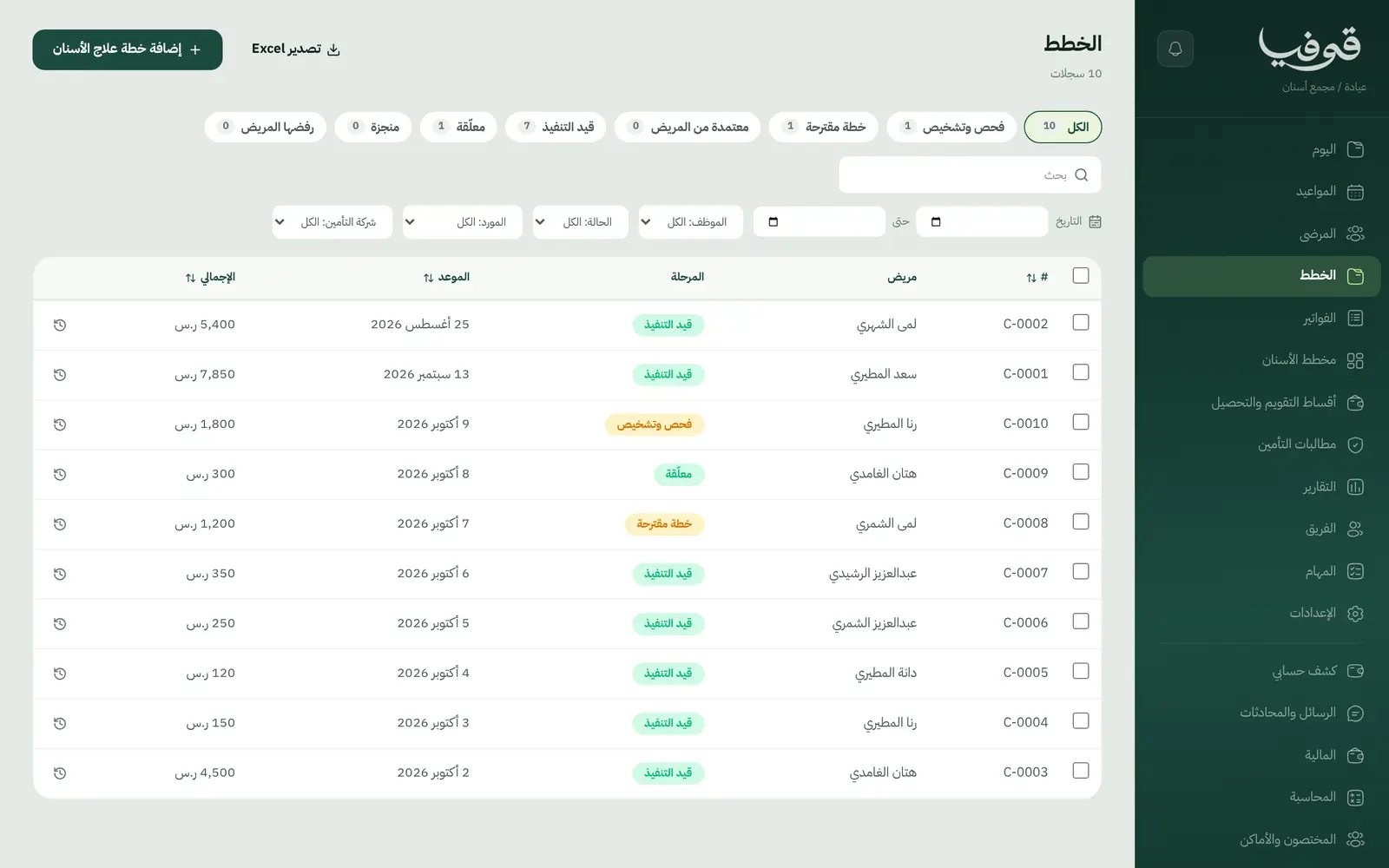This screenshot has height=868, width=1389.
Task: Switch to قيد التنفيذ tab
Action: tap(556, 127)
